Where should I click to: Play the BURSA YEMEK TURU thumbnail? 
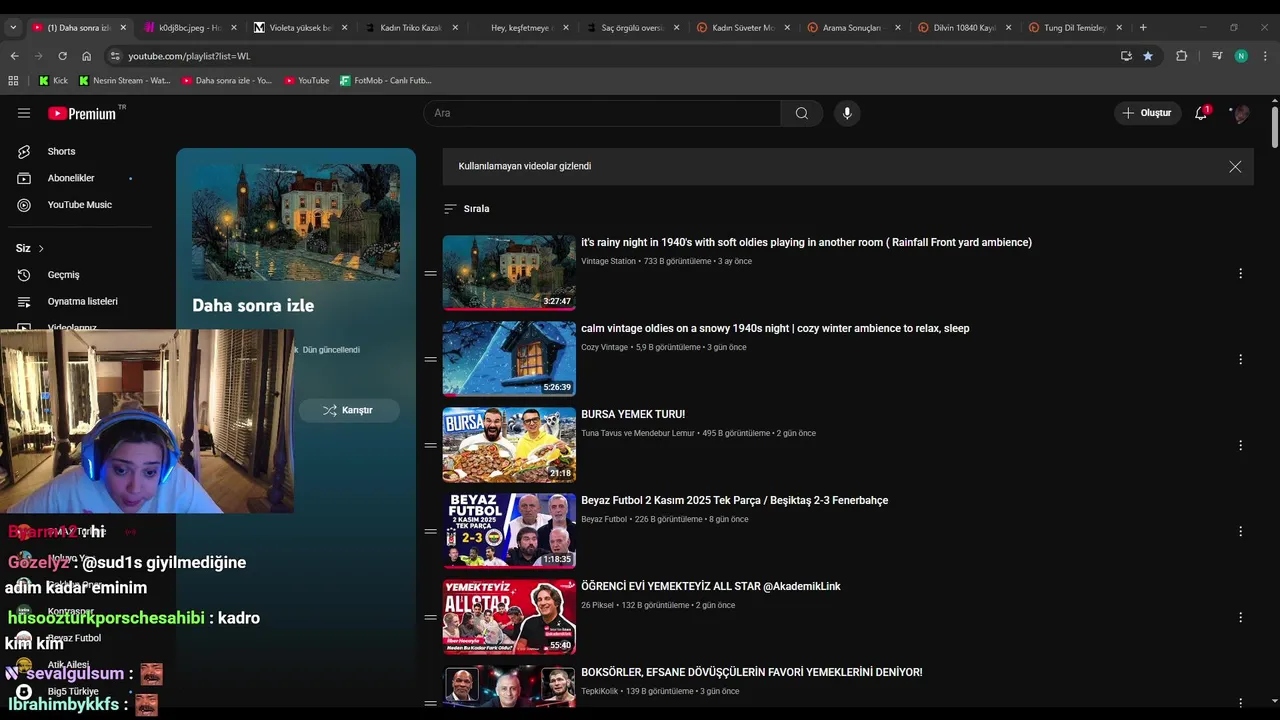click(509, 445)
